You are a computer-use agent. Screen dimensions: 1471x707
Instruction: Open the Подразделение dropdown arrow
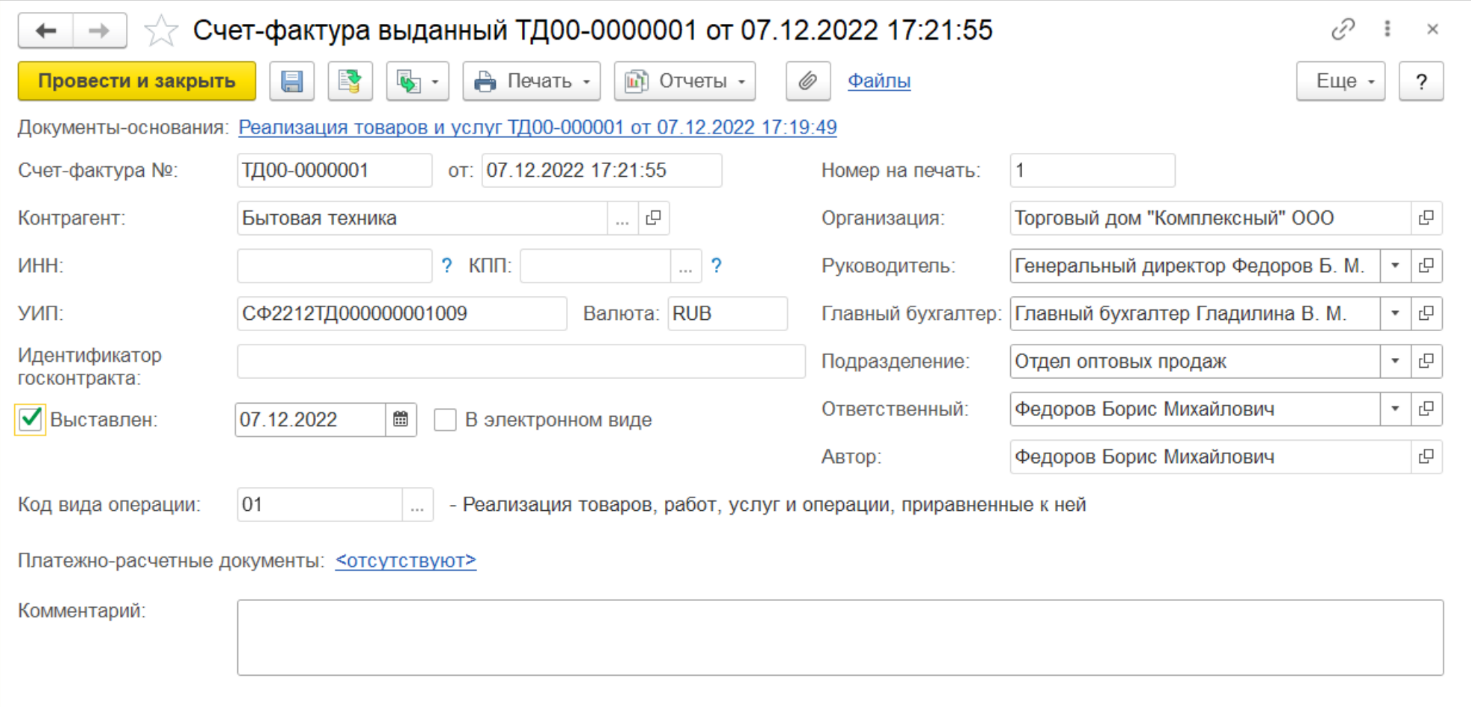(x=1395, y=362)
